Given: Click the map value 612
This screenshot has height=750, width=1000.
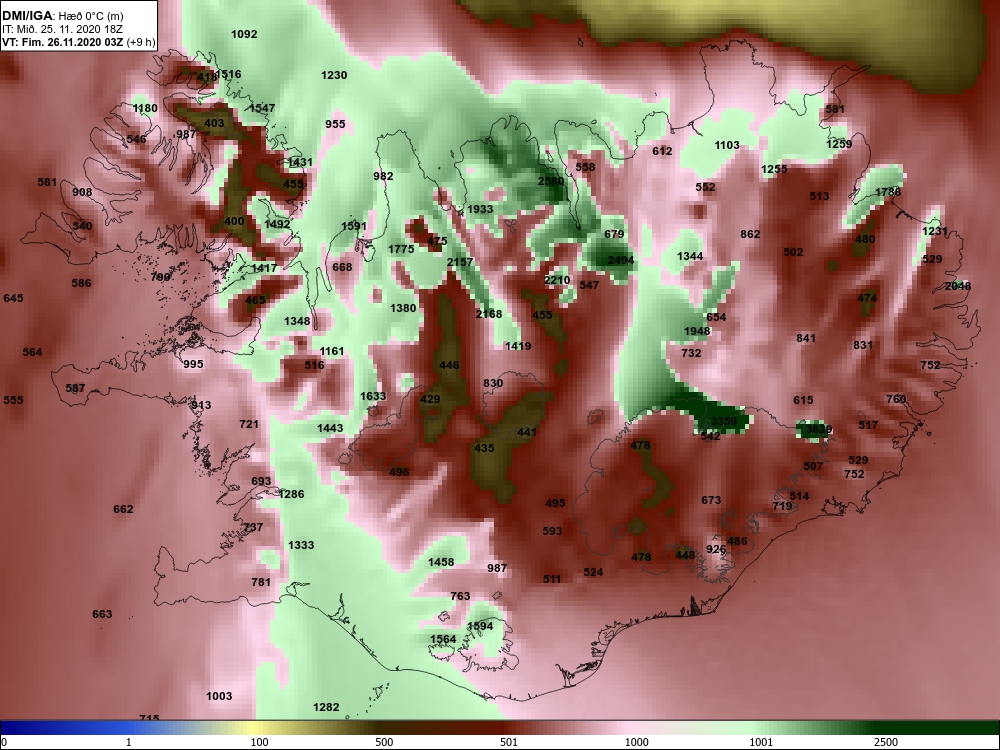Looking at the screenshot, I should (662, 151).
